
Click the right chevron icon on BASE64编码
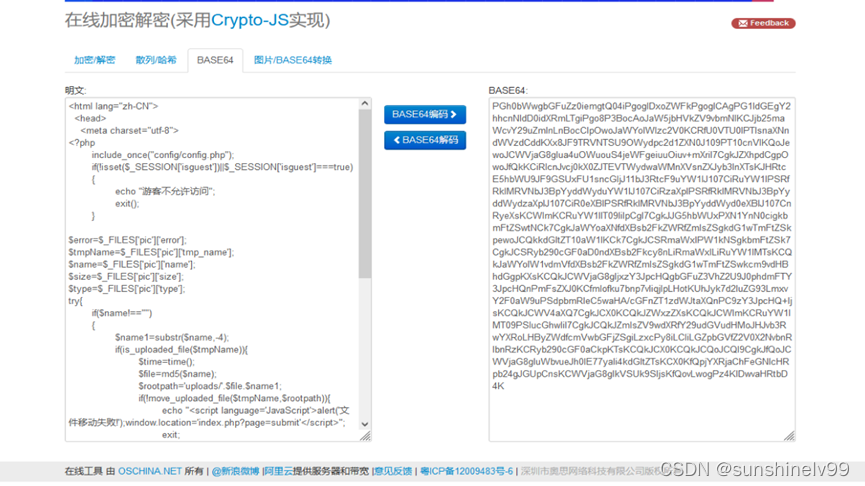click(453, 115)
